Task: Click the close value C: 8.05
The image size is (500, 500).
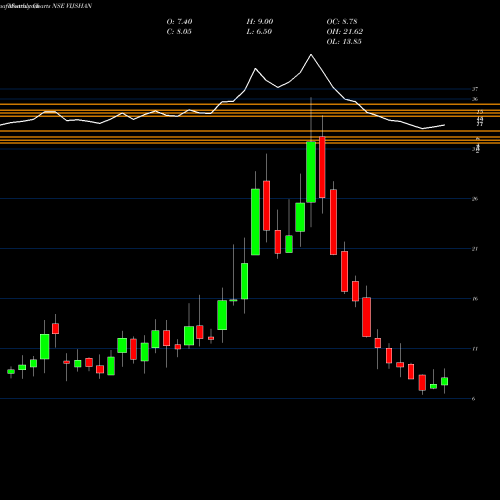Action: (x=179, y=32)
